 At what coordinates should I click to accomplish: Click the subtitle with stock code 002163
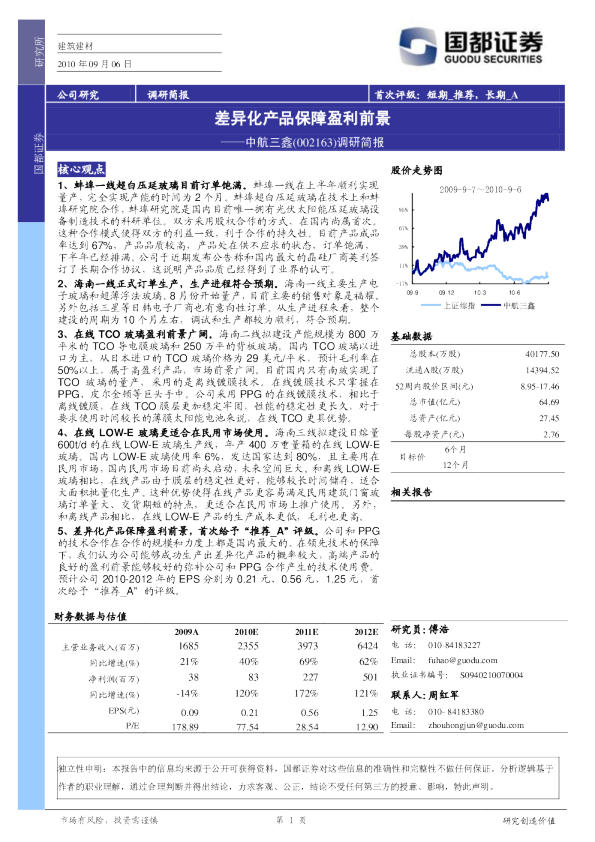tap(302, 142)
